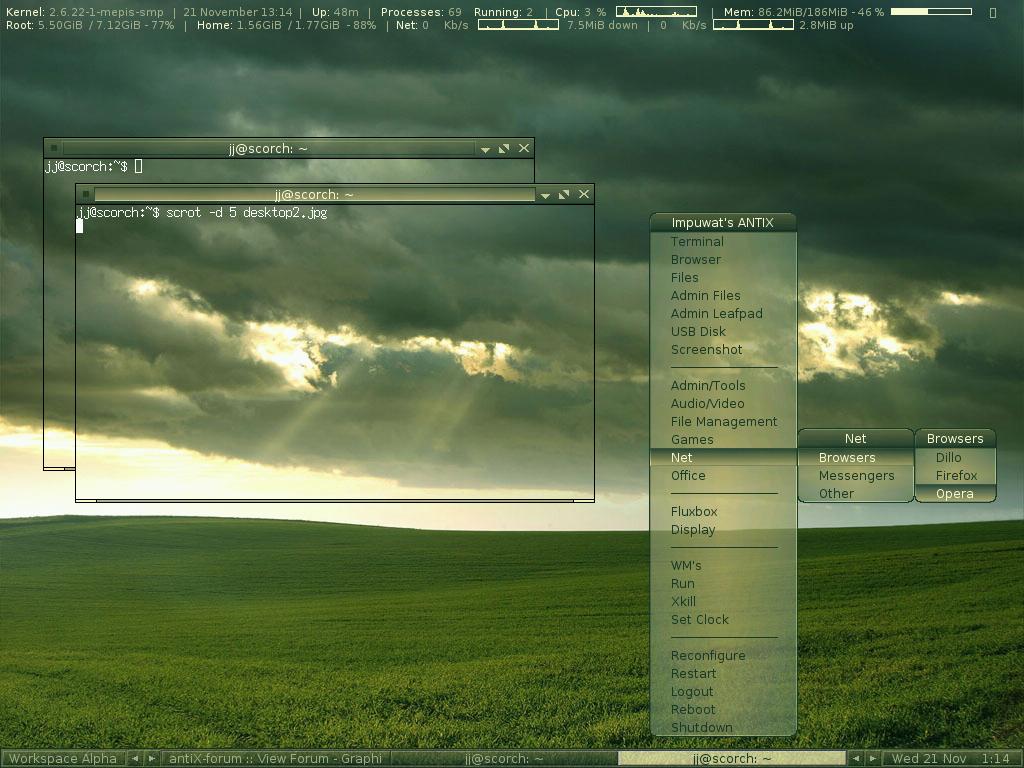1024x768 pixels.
Task: Click Run in the root menu
Action: (x=724, y=584)
